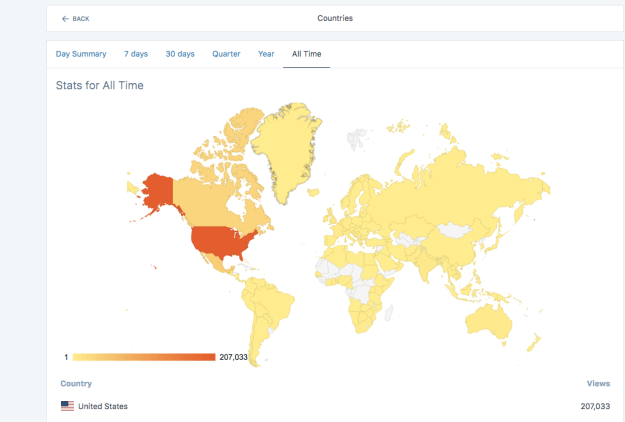
Task: Go back using the Back arrow
Action: click(x=75, y=18)
